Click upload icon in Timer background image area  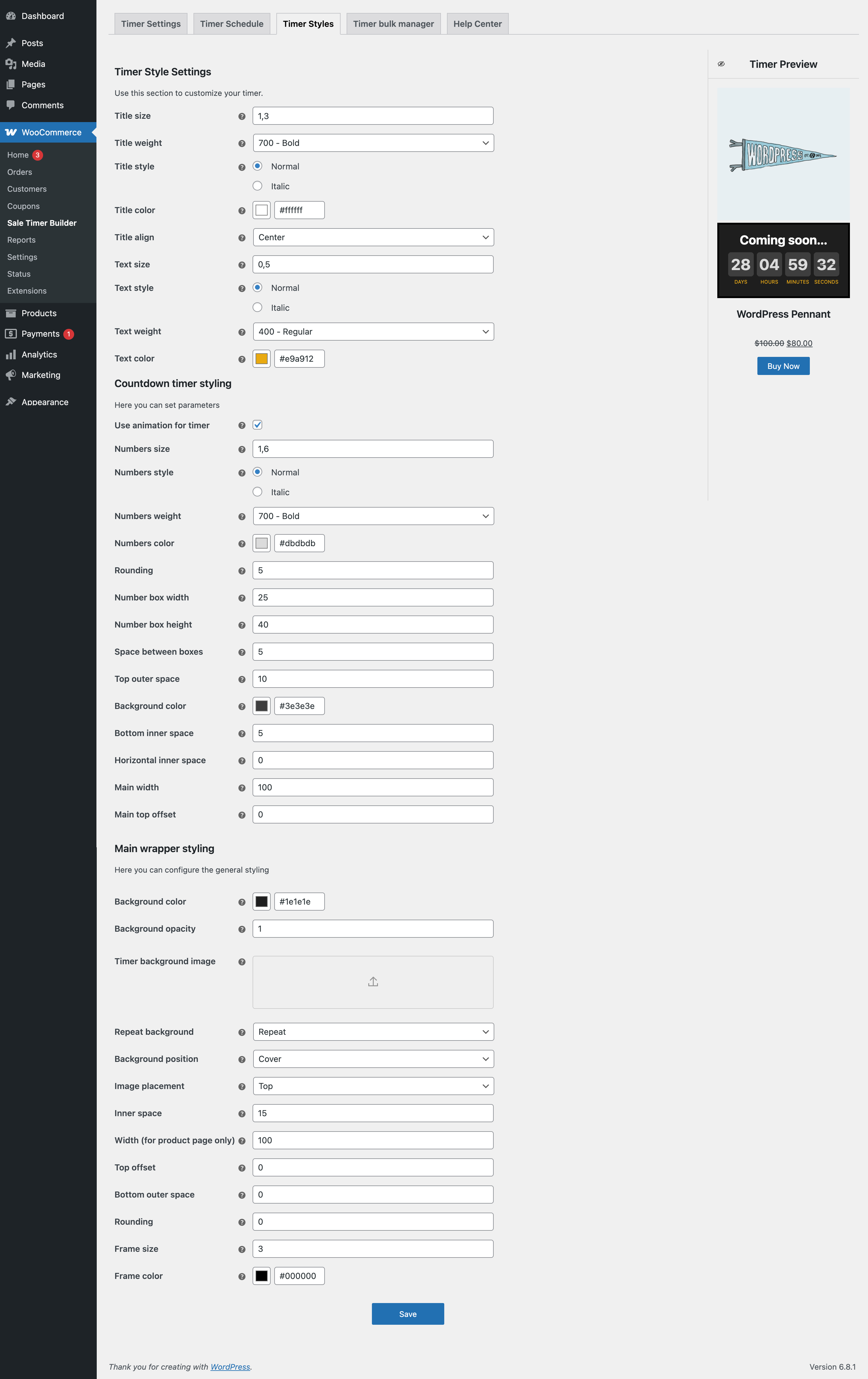(373, 981)
